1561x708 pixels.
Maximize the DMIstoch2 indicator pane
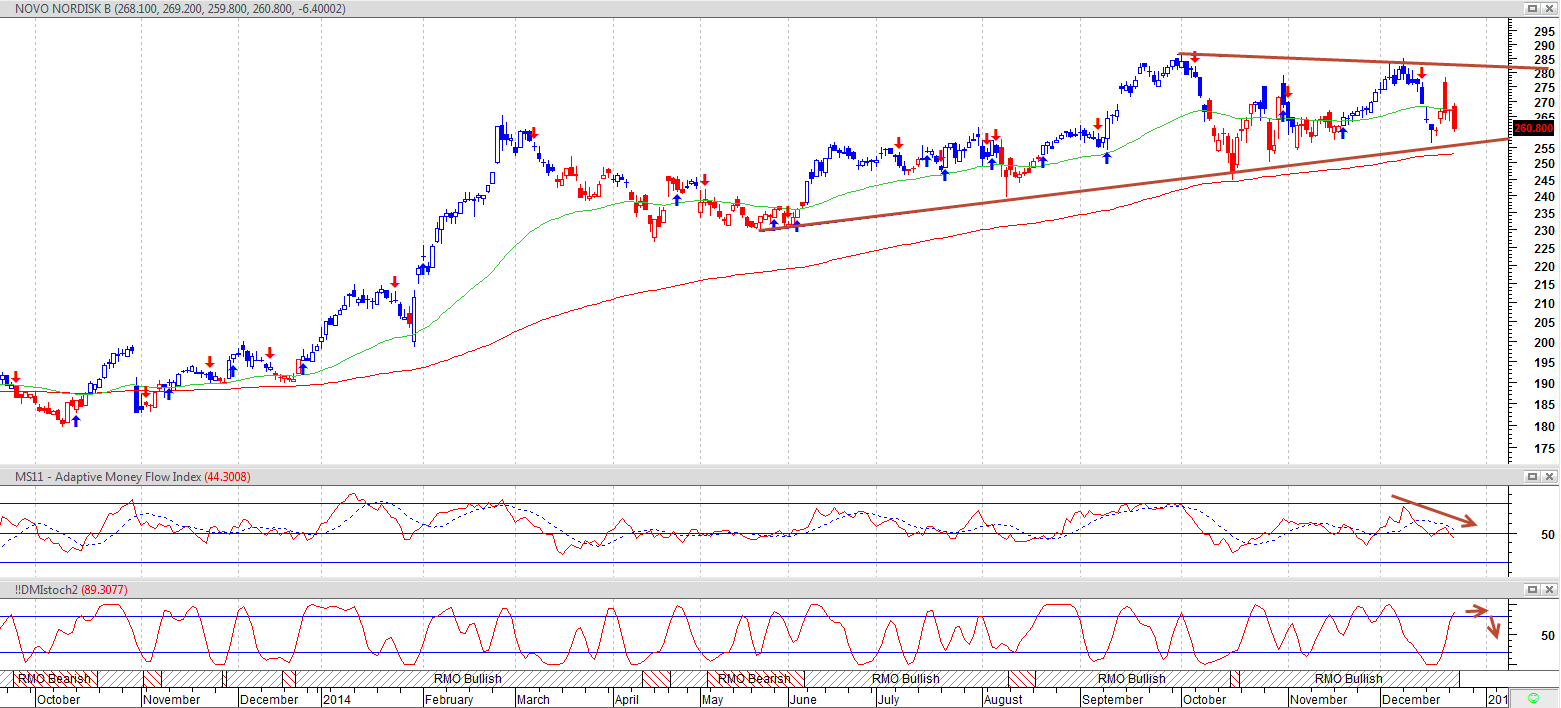[x=1531, y=590]
